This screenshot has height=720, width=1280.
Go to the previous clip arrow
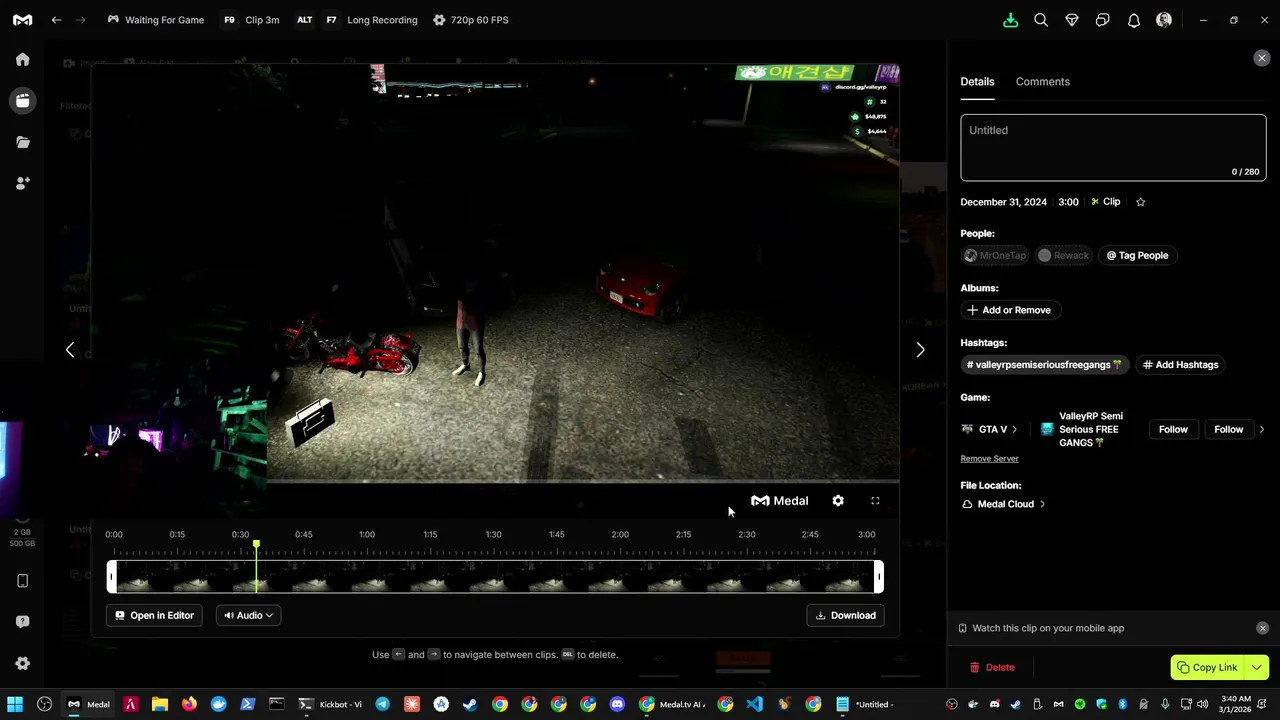pos(69,350)
